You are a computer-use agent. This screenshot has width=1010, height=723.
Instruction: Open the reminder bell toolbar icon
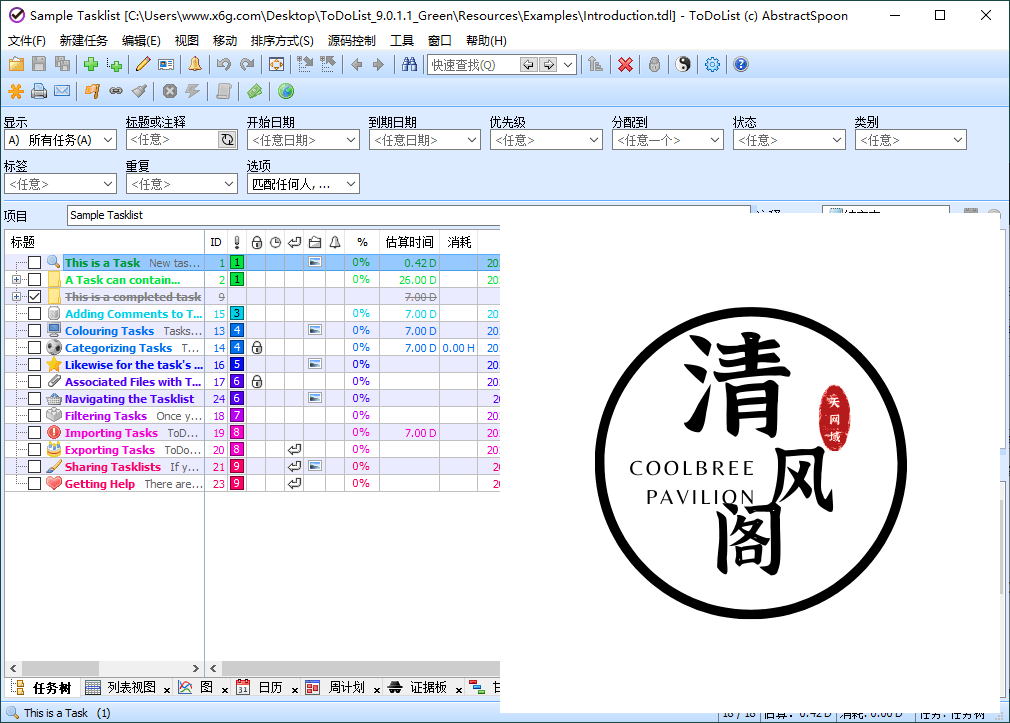(195, 64)
